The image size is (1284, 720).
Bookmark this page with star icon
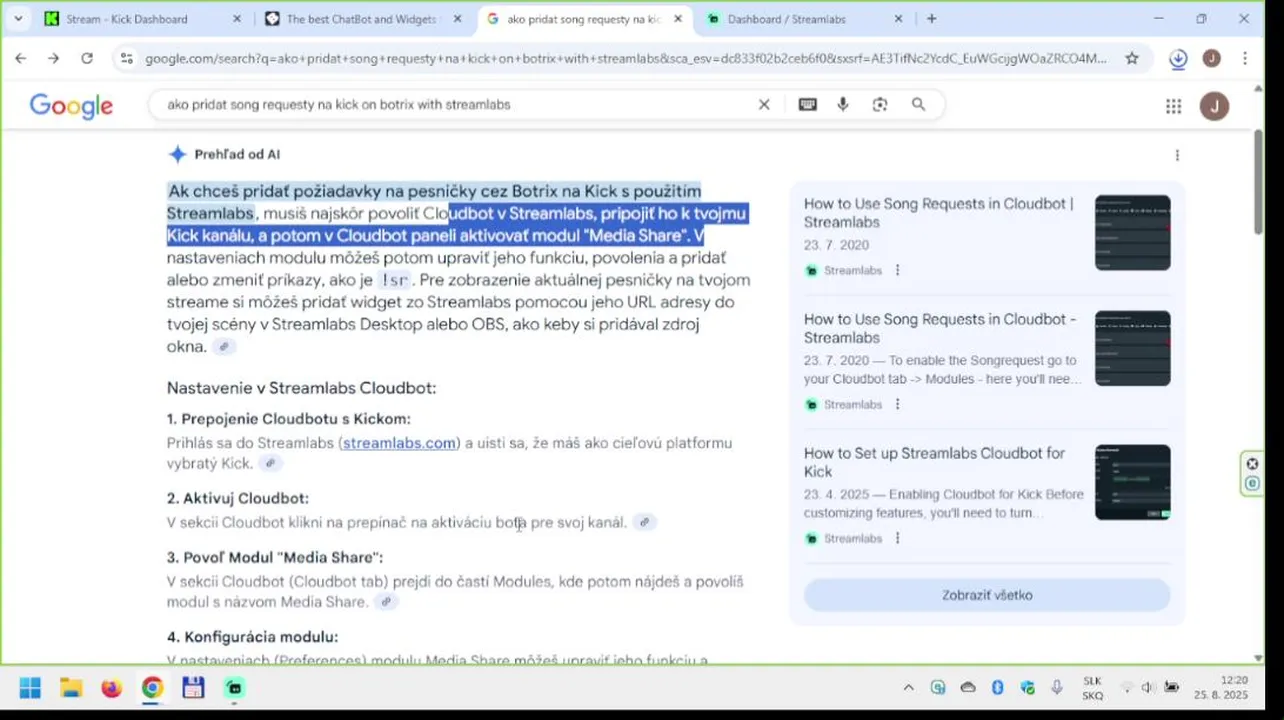click(1132, 58)
